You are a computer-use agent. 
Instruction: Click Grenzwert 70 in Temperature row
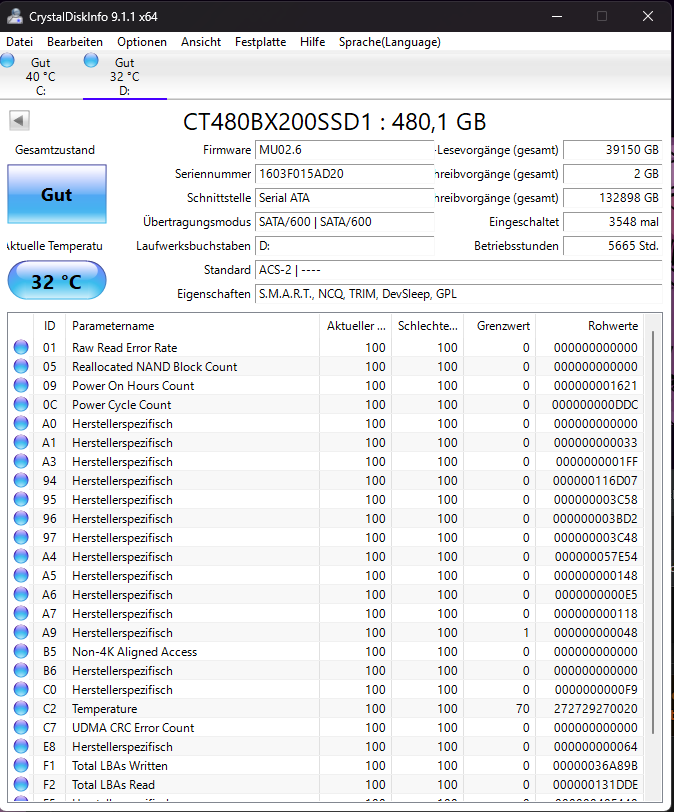tap(522, 708)
